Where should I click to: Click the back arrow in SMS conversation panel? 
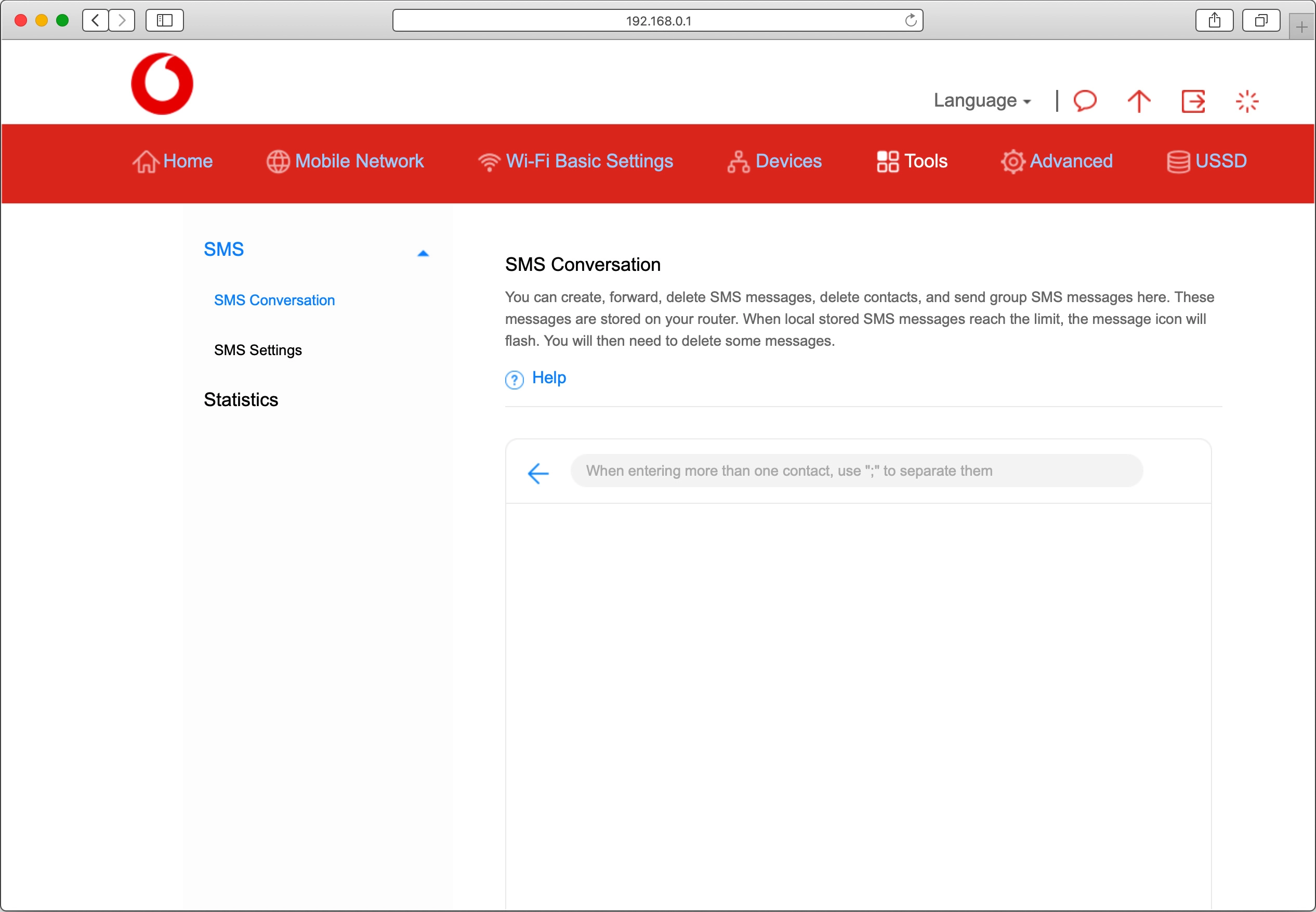pyautogui.click(x=536, y=472)
